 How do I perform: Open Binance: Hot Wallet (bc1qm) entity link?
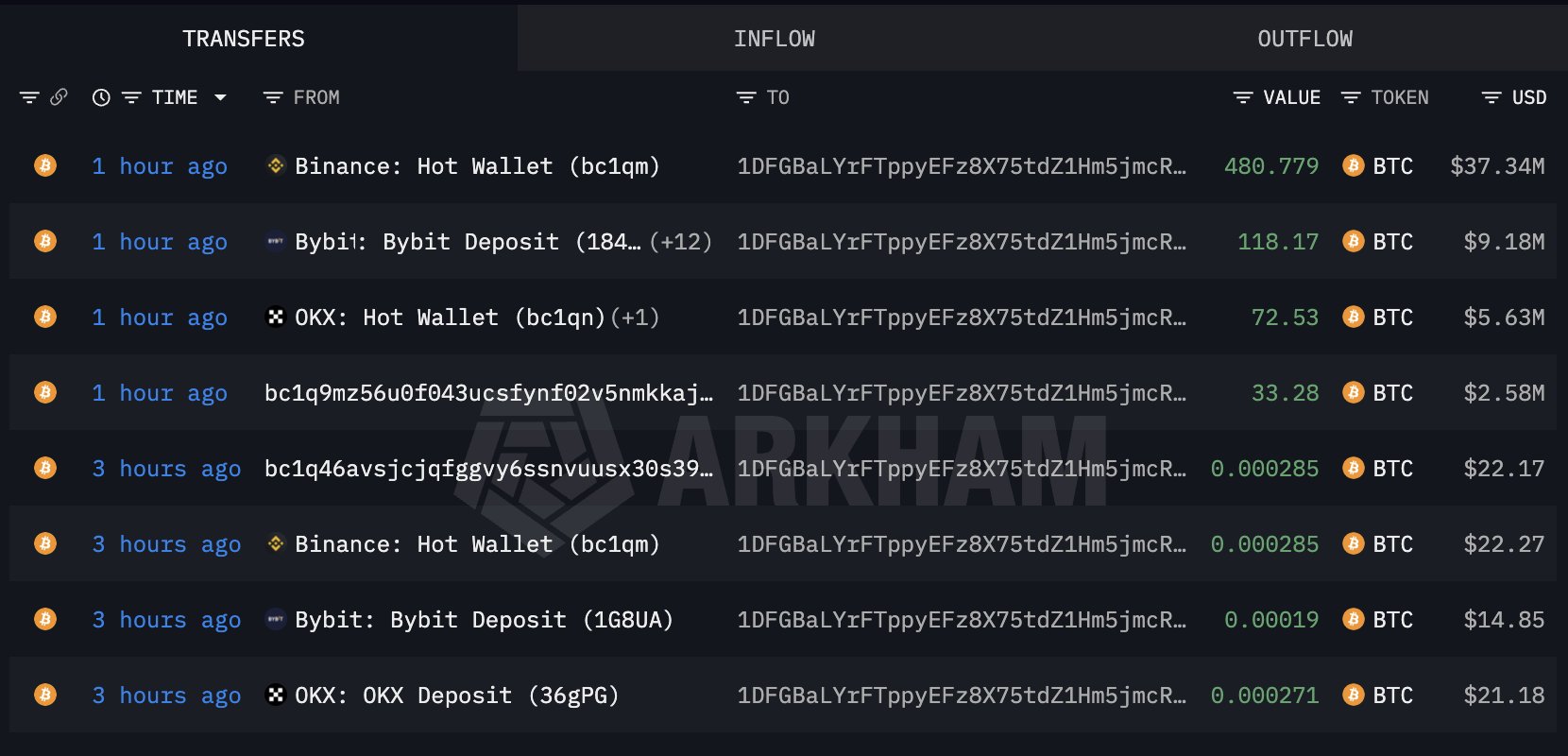[476, 165]
